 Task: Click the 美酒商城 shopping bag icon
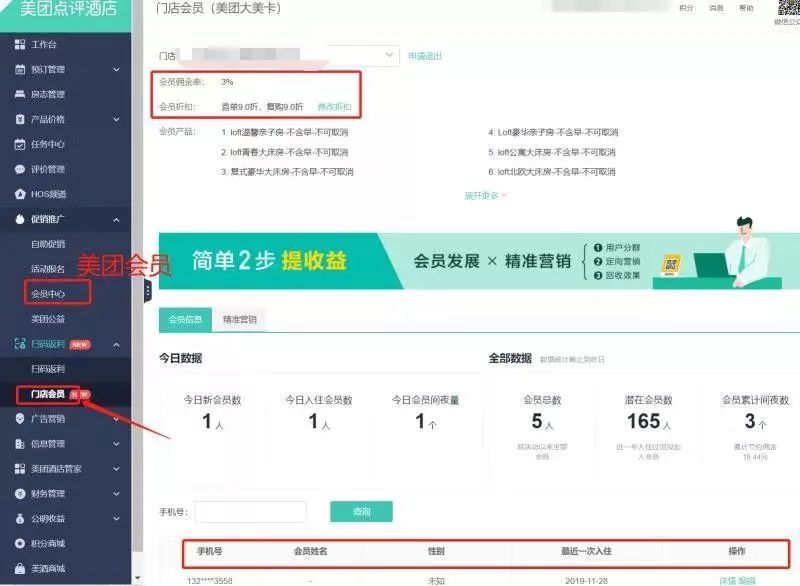pos(20,568)
